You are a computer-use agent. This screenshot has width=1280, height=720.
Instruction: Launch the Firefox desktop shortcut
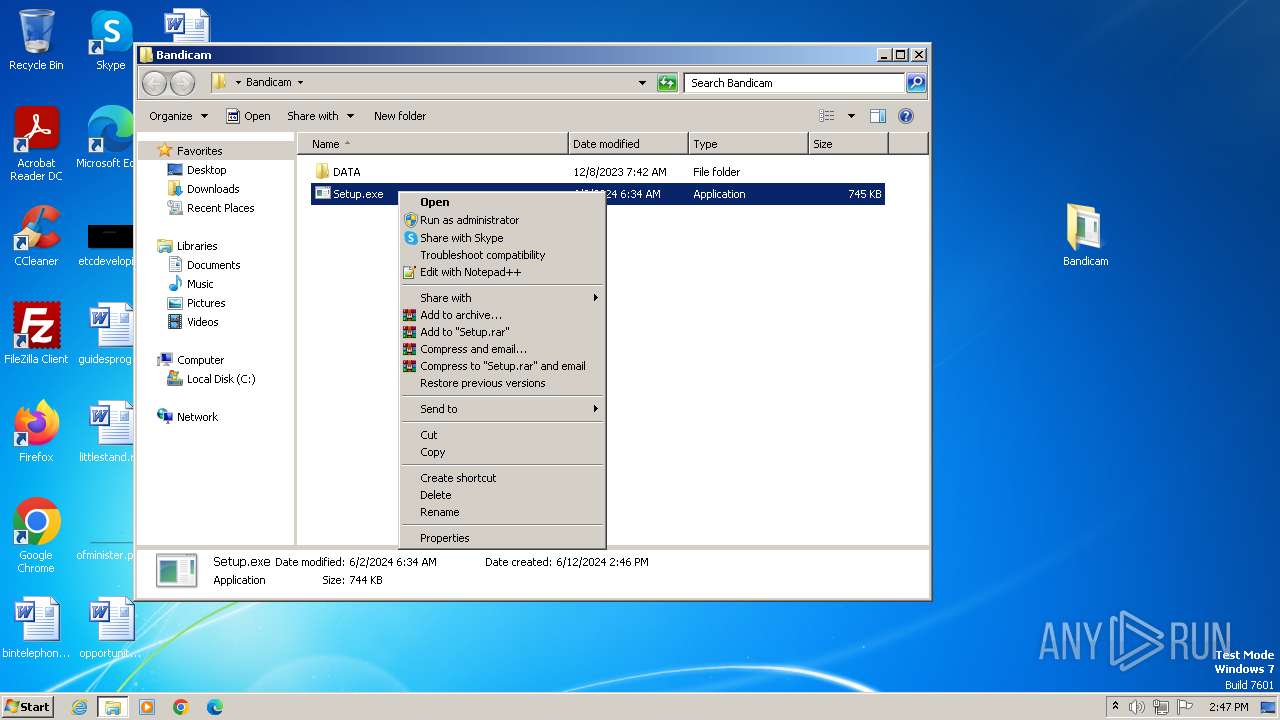click(36, 432)
